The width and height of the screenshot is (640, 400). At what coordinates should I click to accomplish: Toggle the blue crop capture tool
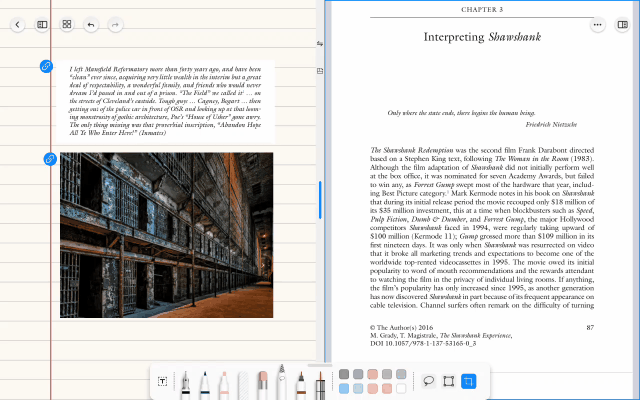469,381
